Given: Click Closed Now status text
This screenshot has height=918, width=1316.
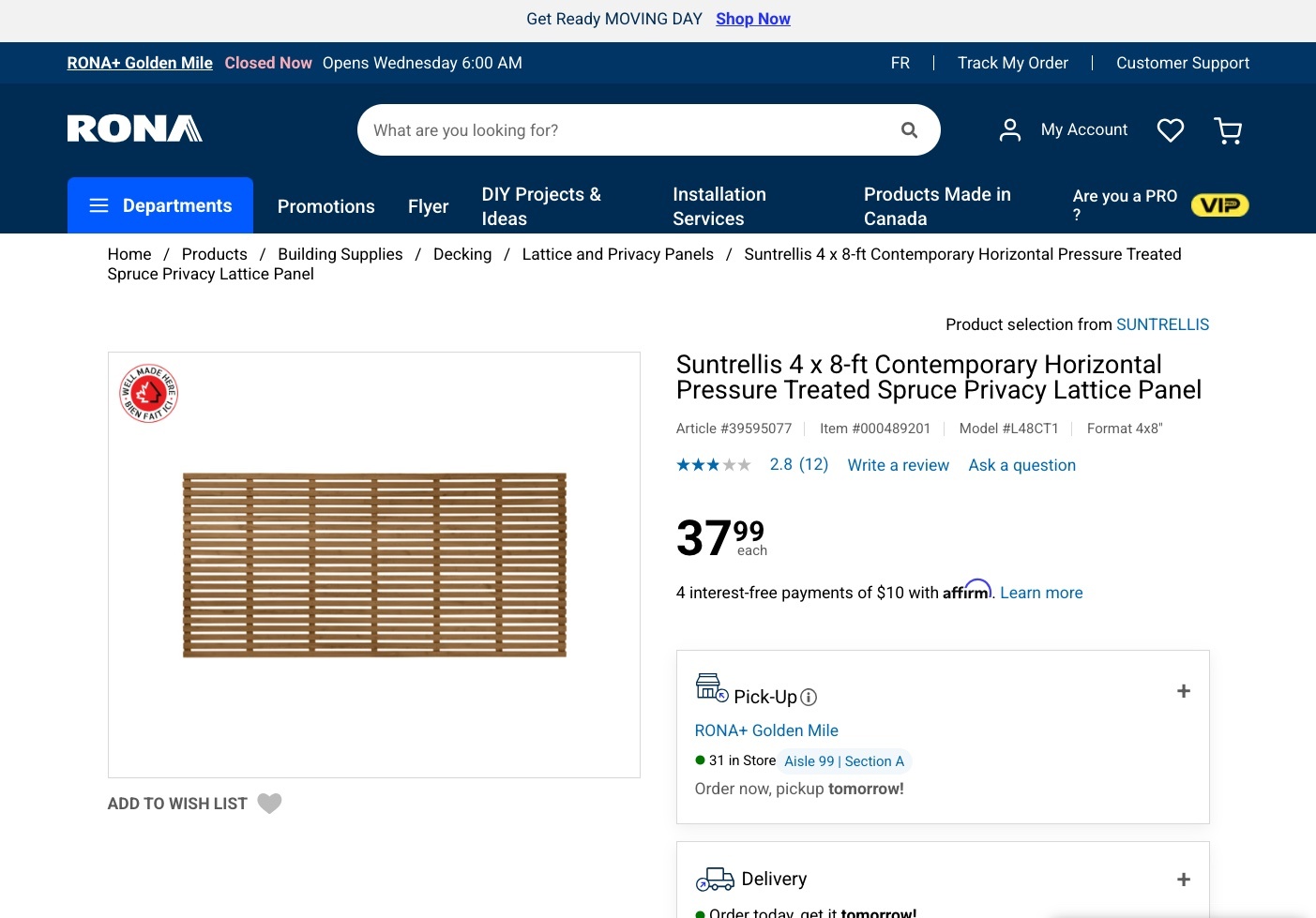Looking at the screenshot, I should coord(268,63).
